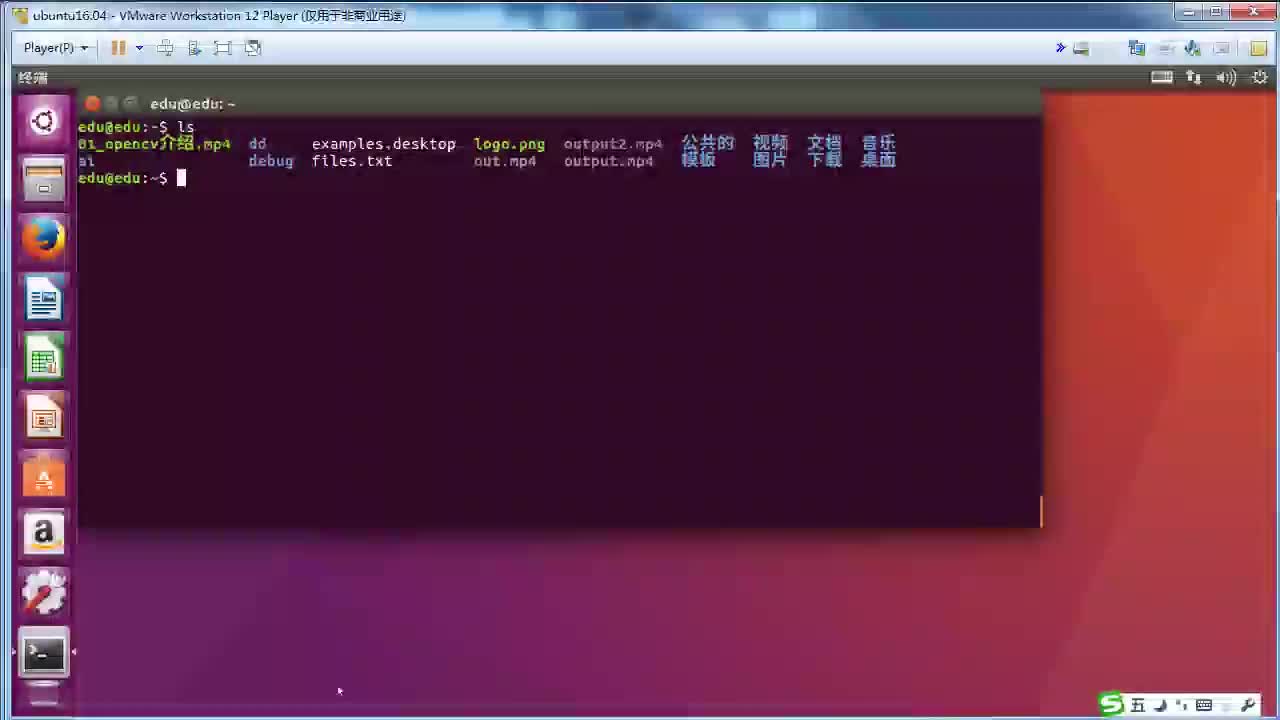Click the dd directory name
The image size is (1280, 720).
(257, 144)
